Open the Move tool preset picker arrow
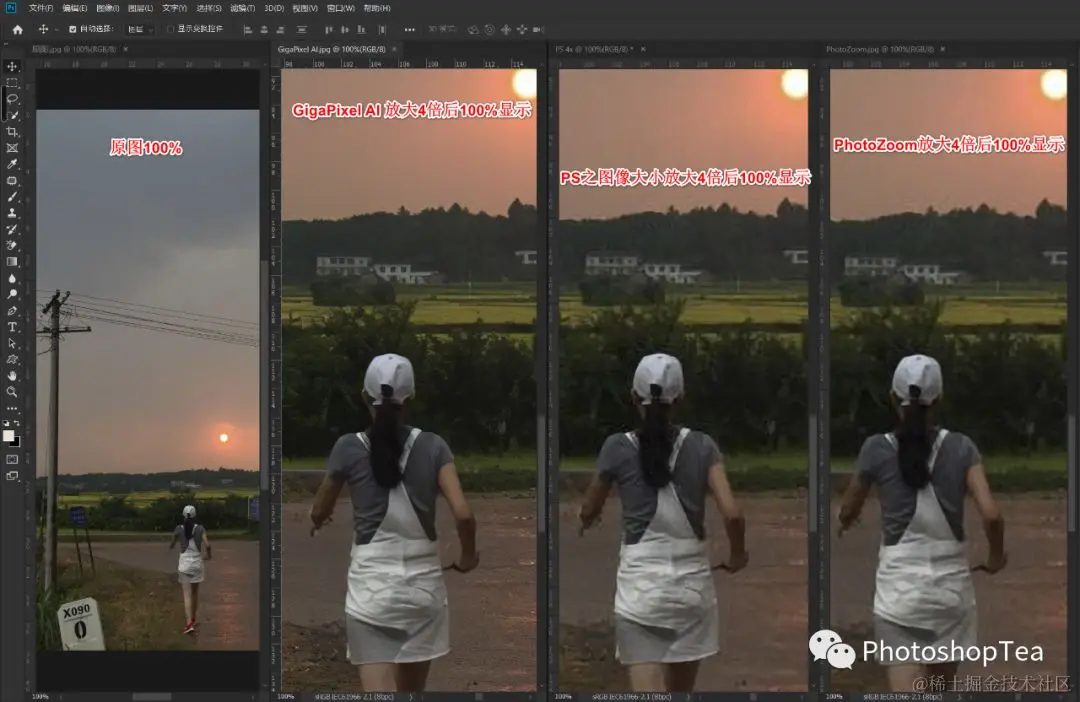 pyautogui.click(x=56, y=30)
